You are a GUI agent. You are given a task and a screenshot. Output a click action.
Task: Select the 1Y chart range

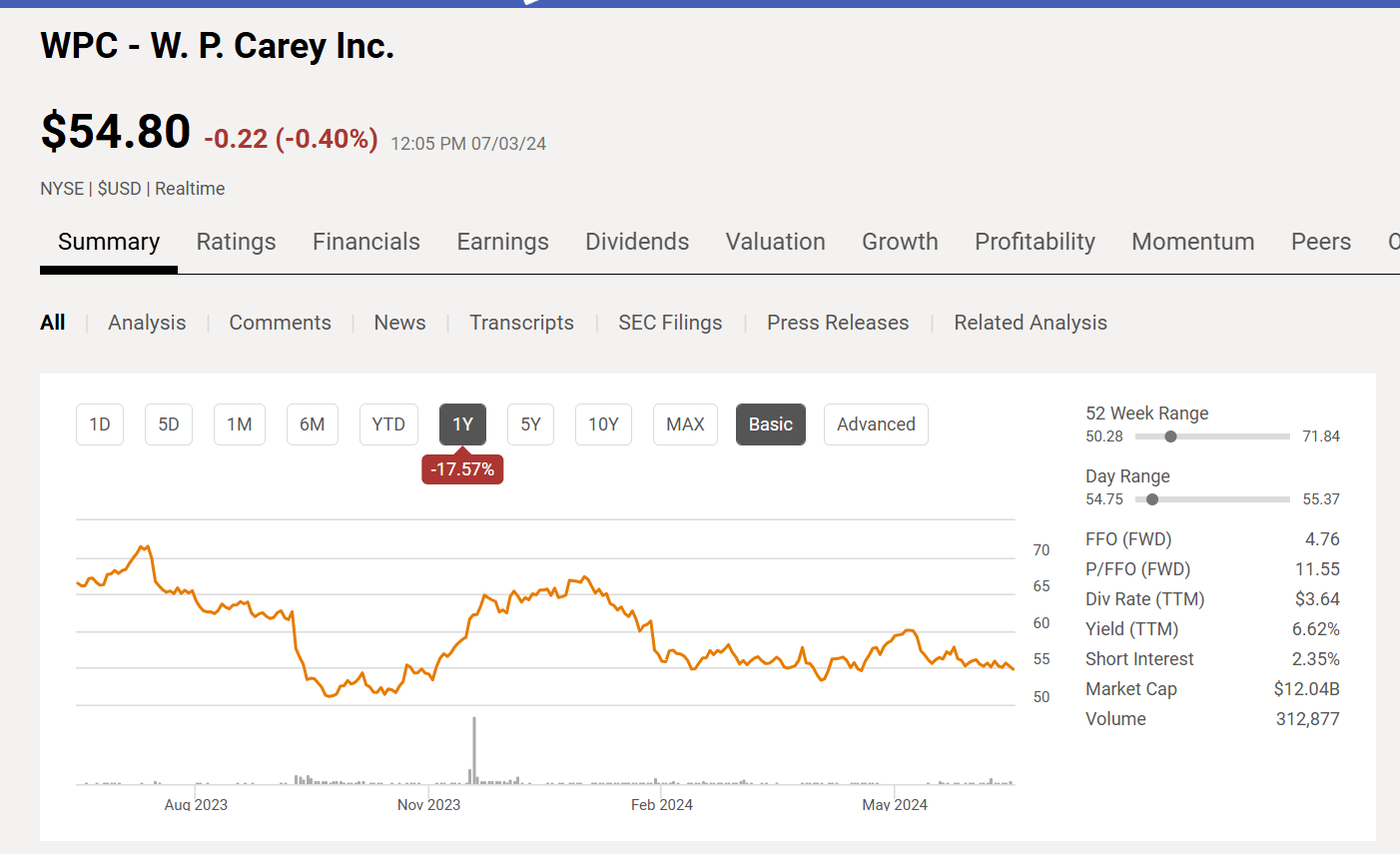(462, 425)
